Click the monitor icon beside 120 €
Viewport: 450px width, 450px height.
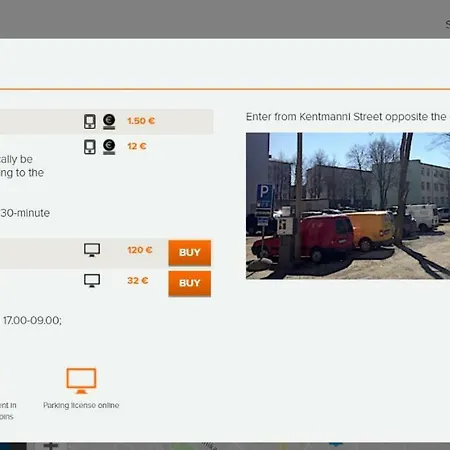(x=92, y=250)
